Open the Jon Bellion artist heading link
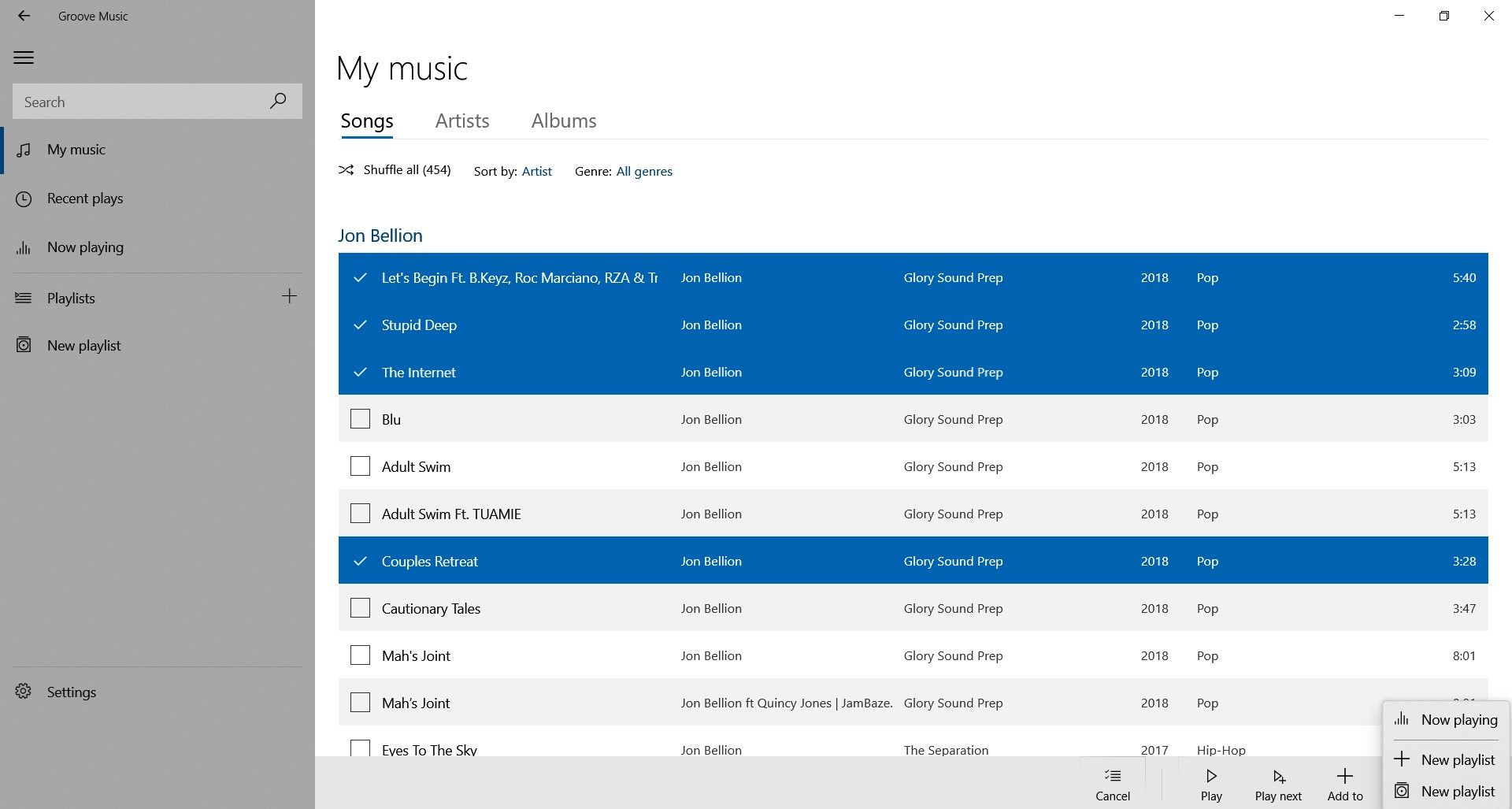Image resolution: width=1512 pixels, height=809 pixels. (x=380, y=236)
